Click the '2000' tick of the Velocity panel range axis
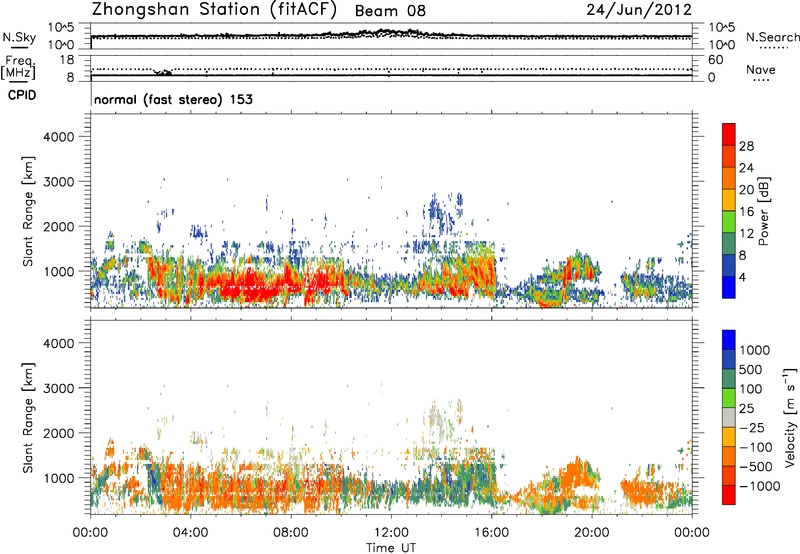This screenshot has height=554, width=800. (x=59, y=433)
